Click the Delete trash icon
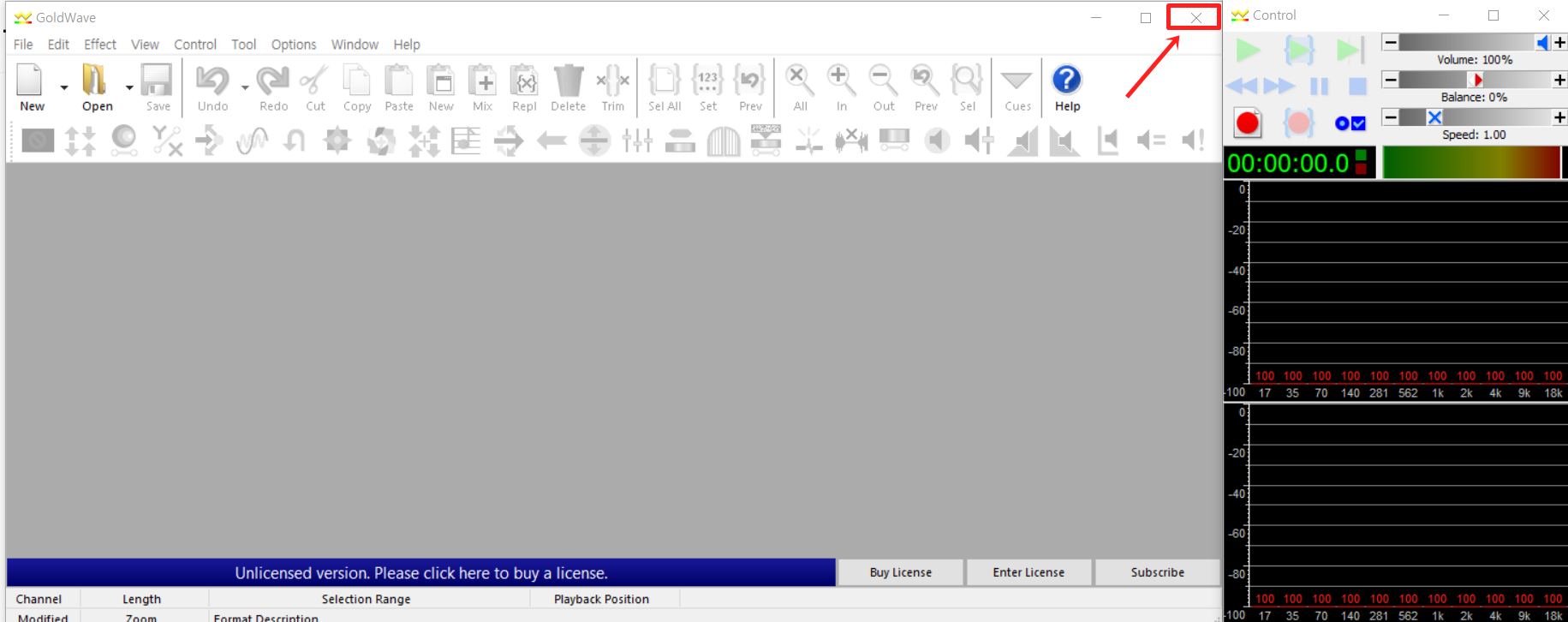 coord(568,81)
